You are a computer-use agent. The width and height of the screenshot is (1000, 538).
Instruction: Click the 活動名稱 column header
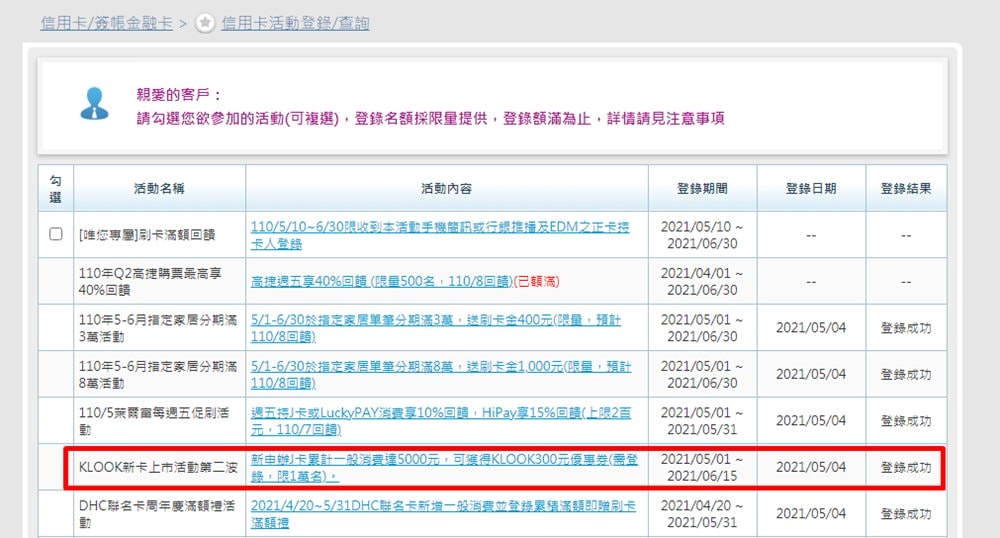pyautogui.click(x=159, y=188)
